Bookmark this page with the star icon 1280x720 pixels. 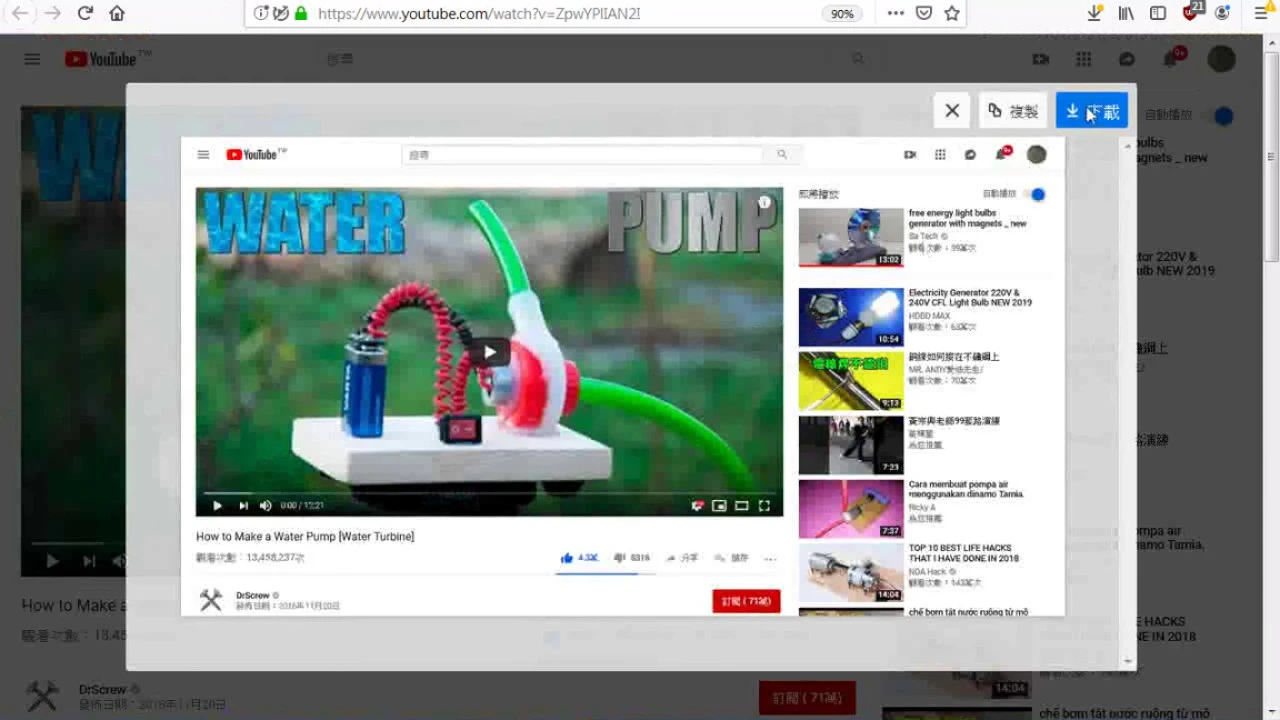[952, 13]
